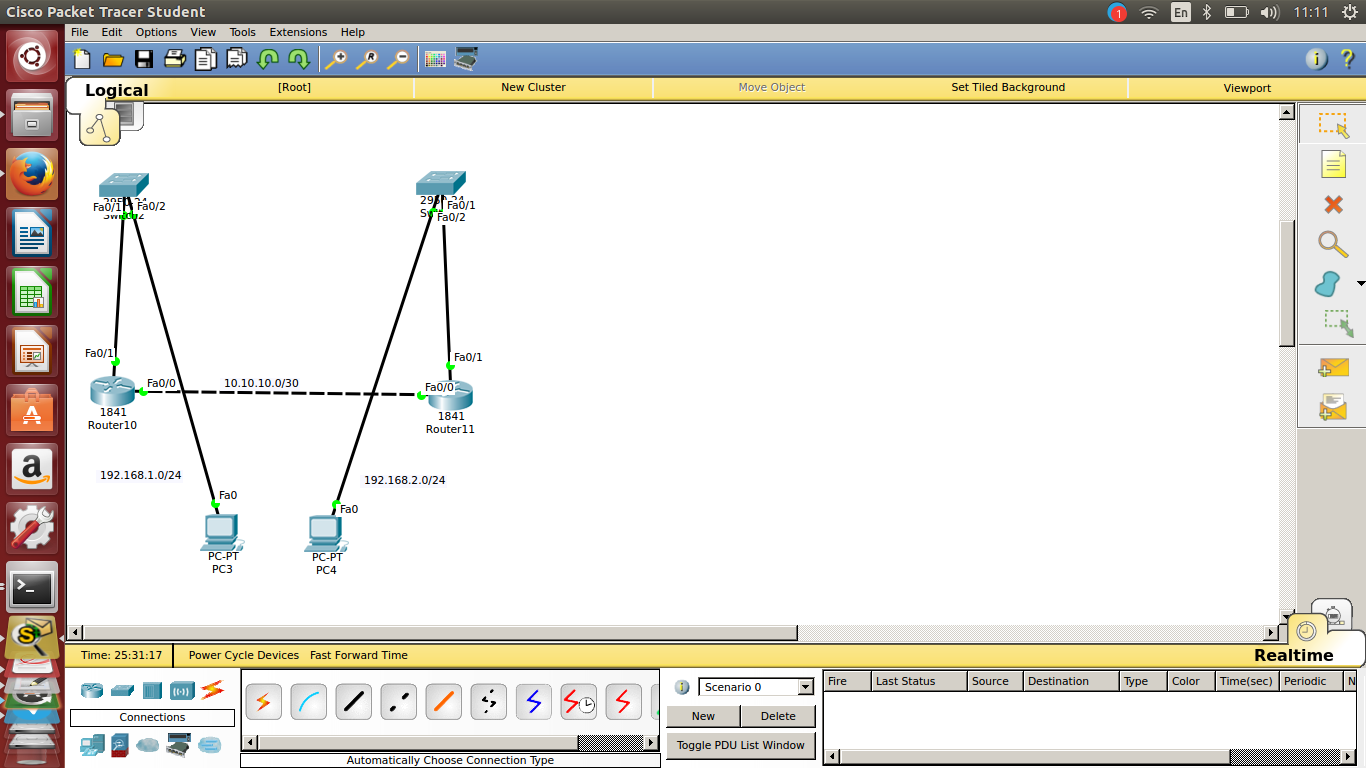Screen dimensions: 1366x768
Task: Zoom in using the magnifier plus toolbar icon
Action: pos(334,59)
